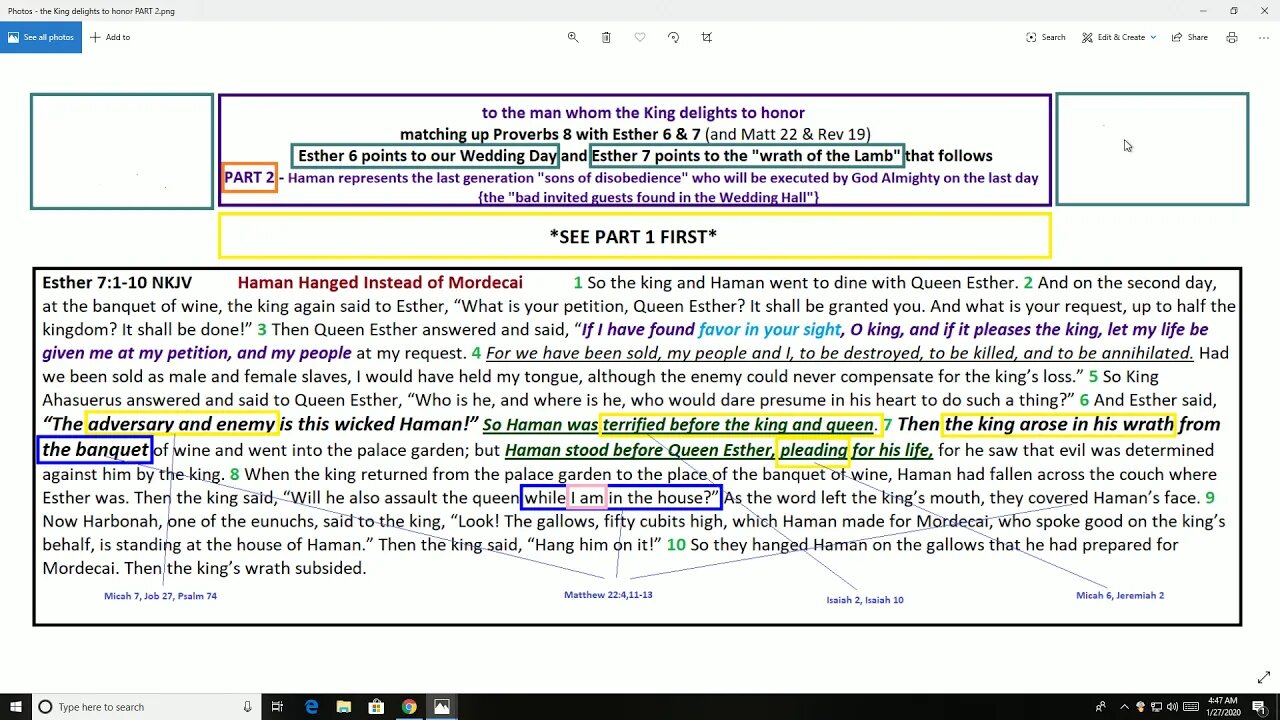Delete the photo with the trash icon
Viewport: 1280px width, 720px height.
606,37
